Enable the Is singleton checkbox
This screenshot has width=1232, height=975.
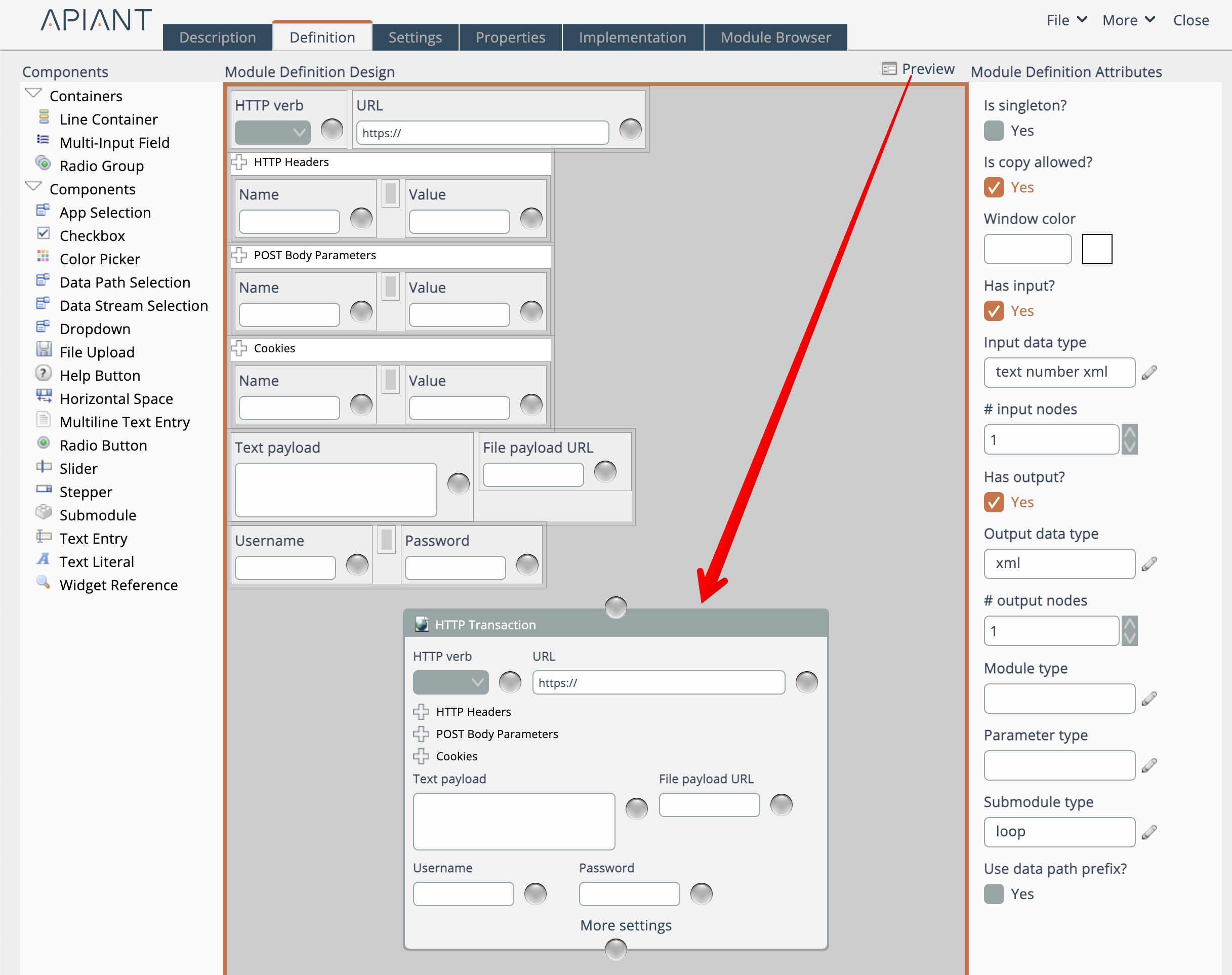pyautogui.click(x=994, y=131)
